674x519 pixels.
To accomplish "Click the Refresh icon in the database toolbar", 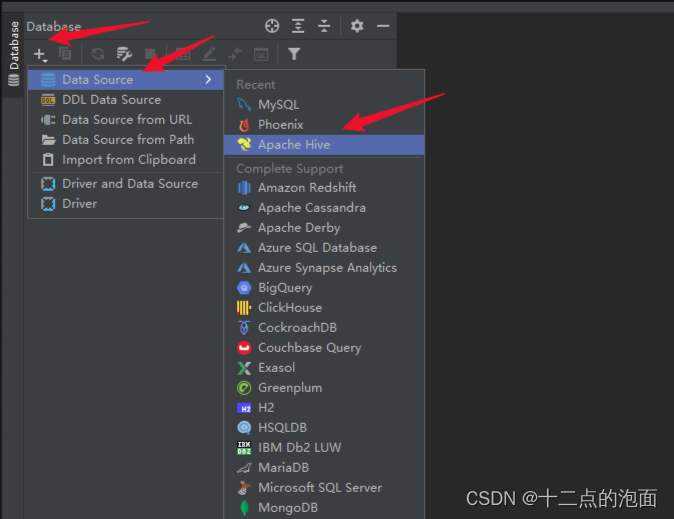I will (98, 54).
